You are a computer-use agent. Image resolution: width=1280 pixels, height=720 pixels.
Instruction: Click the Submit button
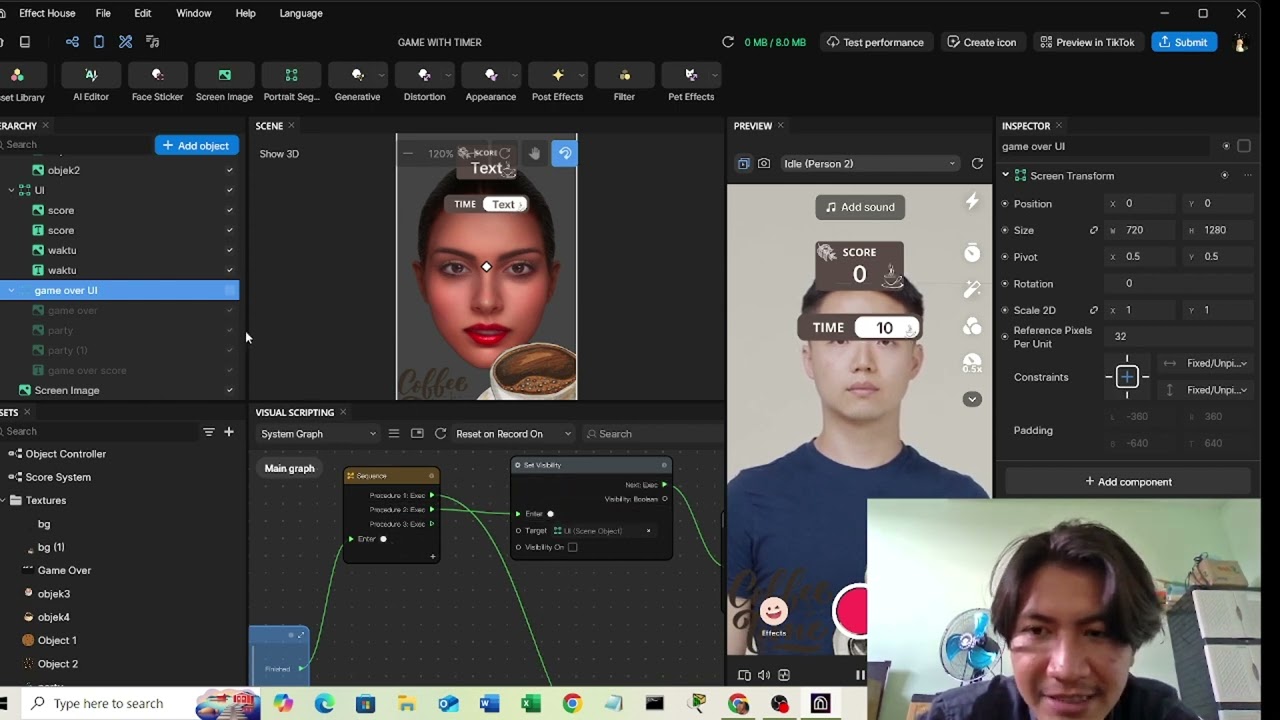pos(1184,42)
